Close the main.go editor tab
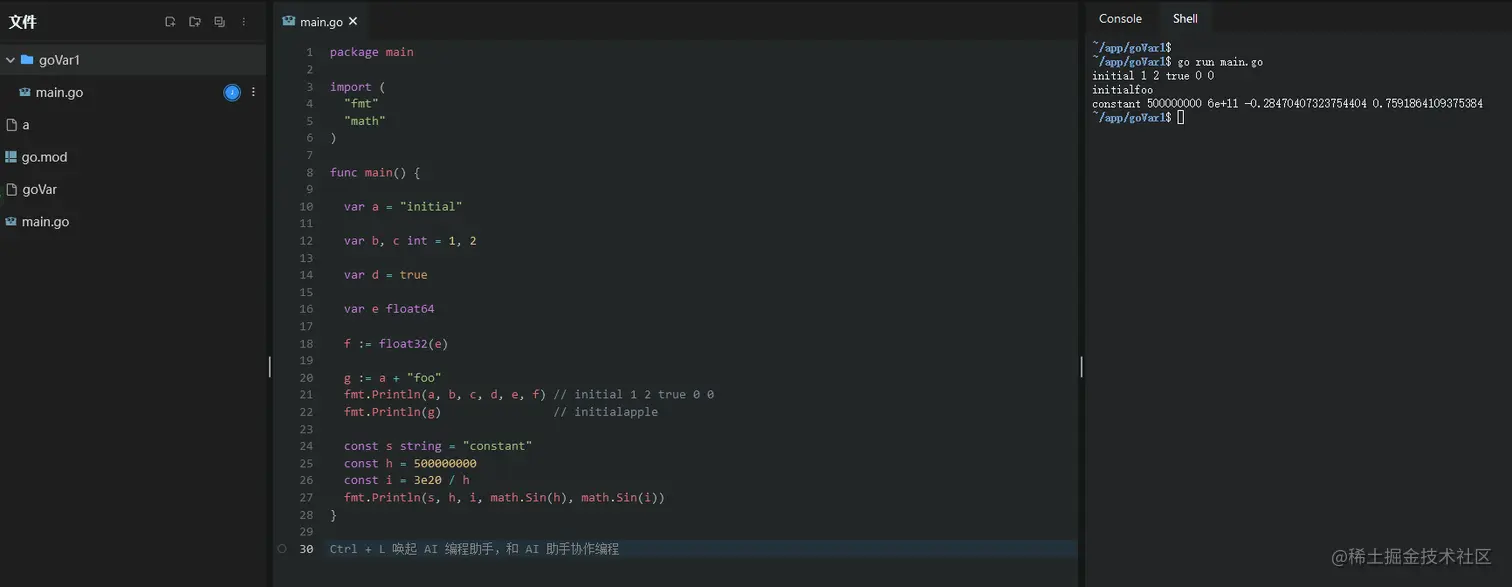Image resolution: width=1512 pixels, height=587 pixels. (x=353, y=21)
